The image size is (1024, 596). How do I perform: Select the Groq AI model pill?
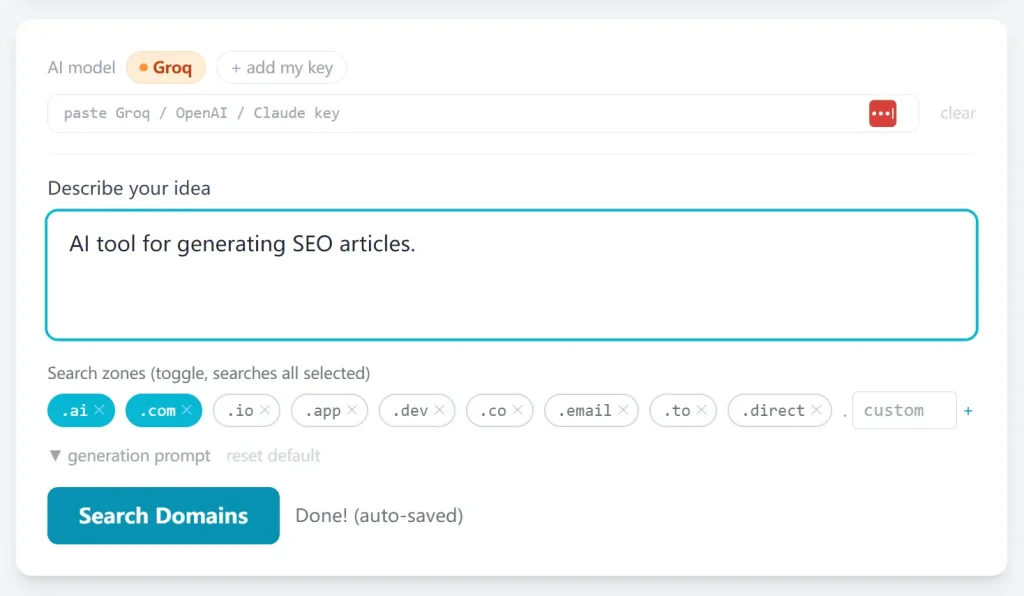pos(165,67)
